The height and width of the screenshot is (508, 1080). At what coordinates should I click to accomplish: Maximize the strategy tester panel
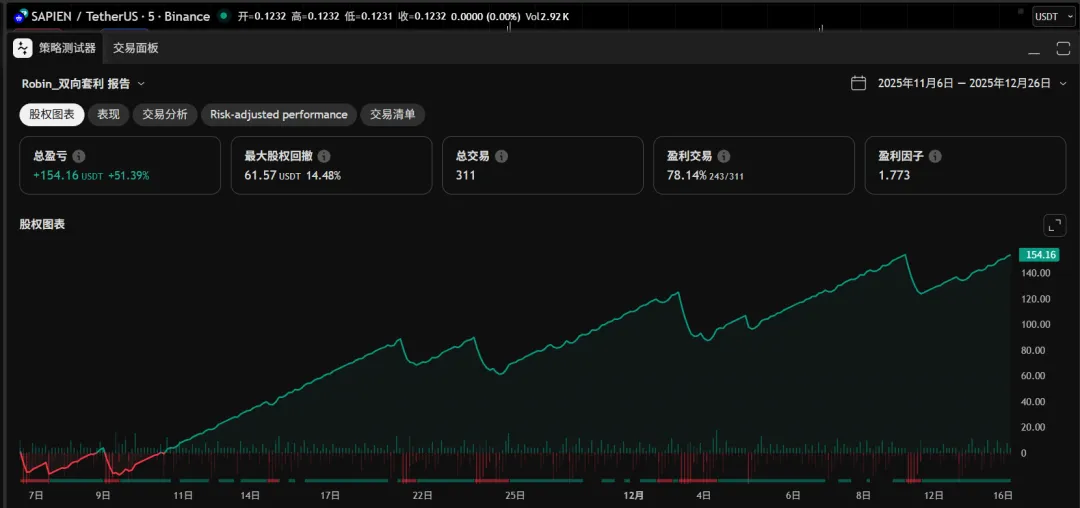click(1063, 49)
